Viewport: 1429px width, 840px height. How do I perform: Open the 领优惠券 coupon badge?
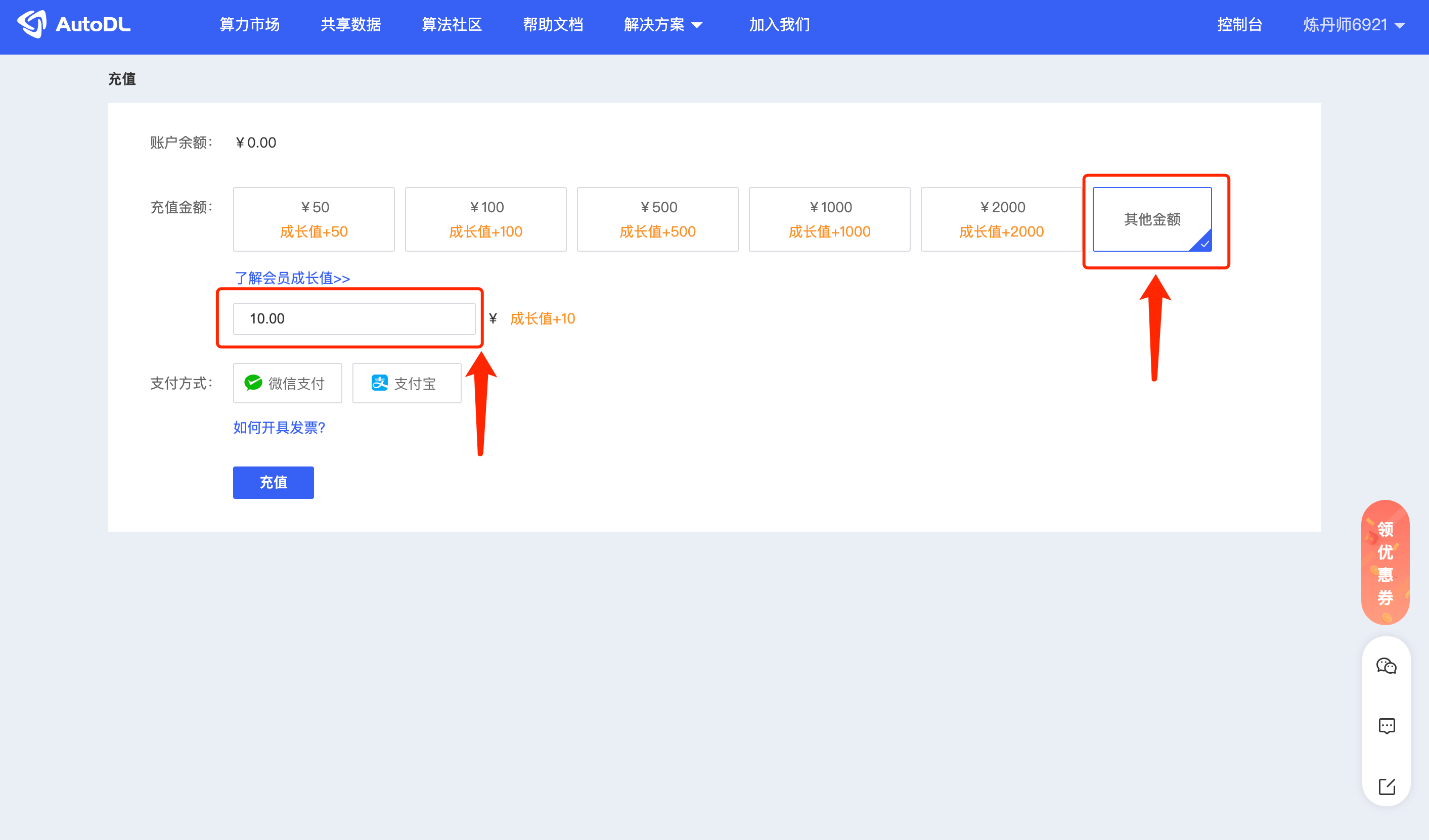(1385, 562)
